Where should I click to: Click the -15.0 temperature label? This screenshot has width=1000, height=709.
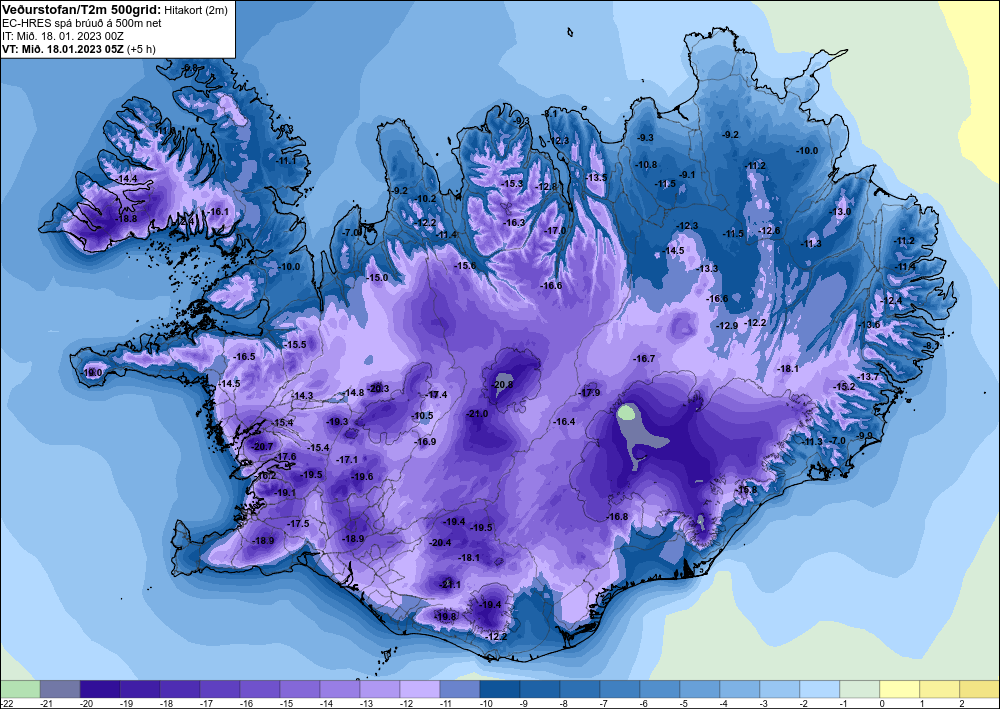pos(377,278)
